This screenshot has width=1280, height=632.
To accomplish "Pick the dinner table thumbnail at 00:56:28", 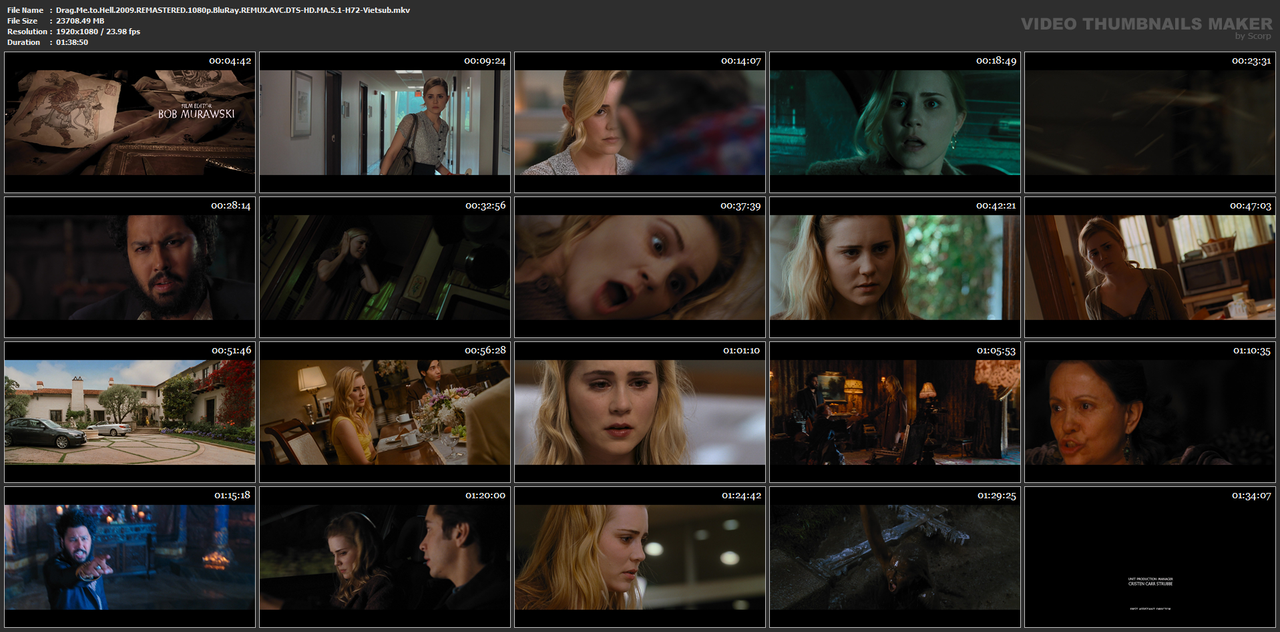I will tap(385, 412).
